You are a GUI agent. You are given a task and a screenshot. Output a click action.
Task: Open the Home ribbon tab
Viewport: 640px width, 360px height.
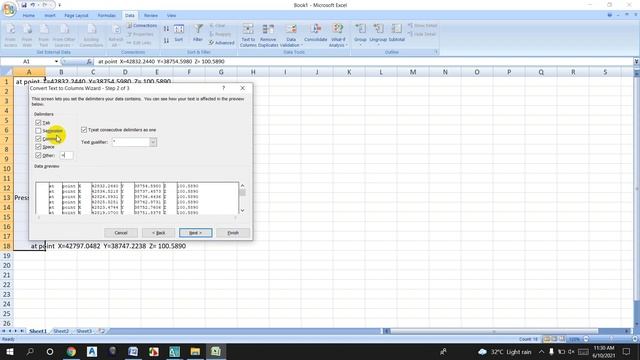[29, 16]
